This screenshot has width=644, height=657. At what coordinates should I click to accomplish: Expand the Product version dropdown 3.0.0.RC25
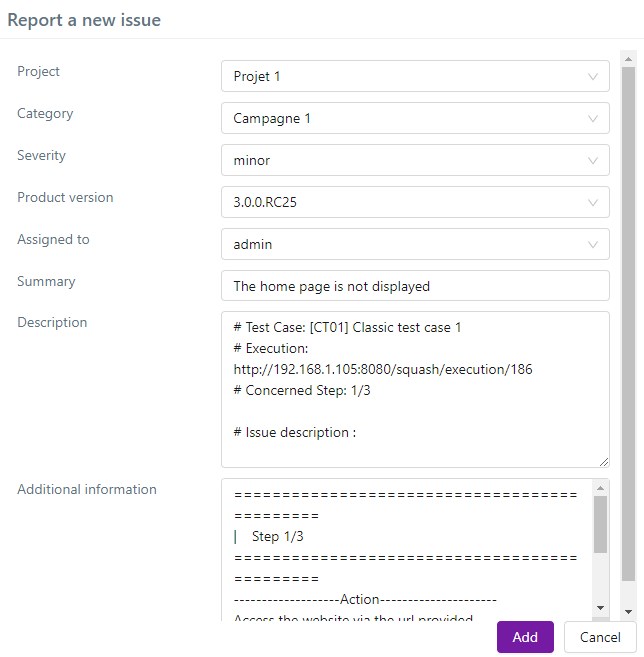click(x=414, y=202)
